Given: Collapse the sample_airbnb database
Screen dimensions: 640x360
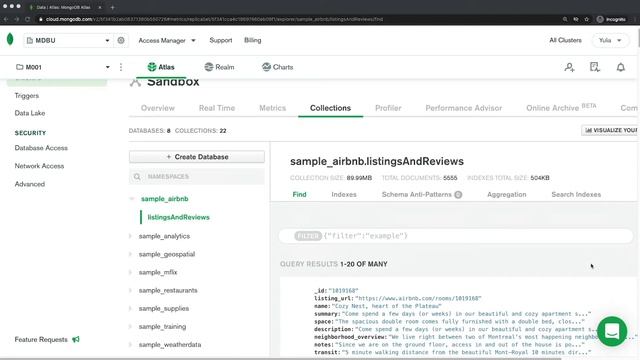Looking at the screenshot, I should coord(132,199).
